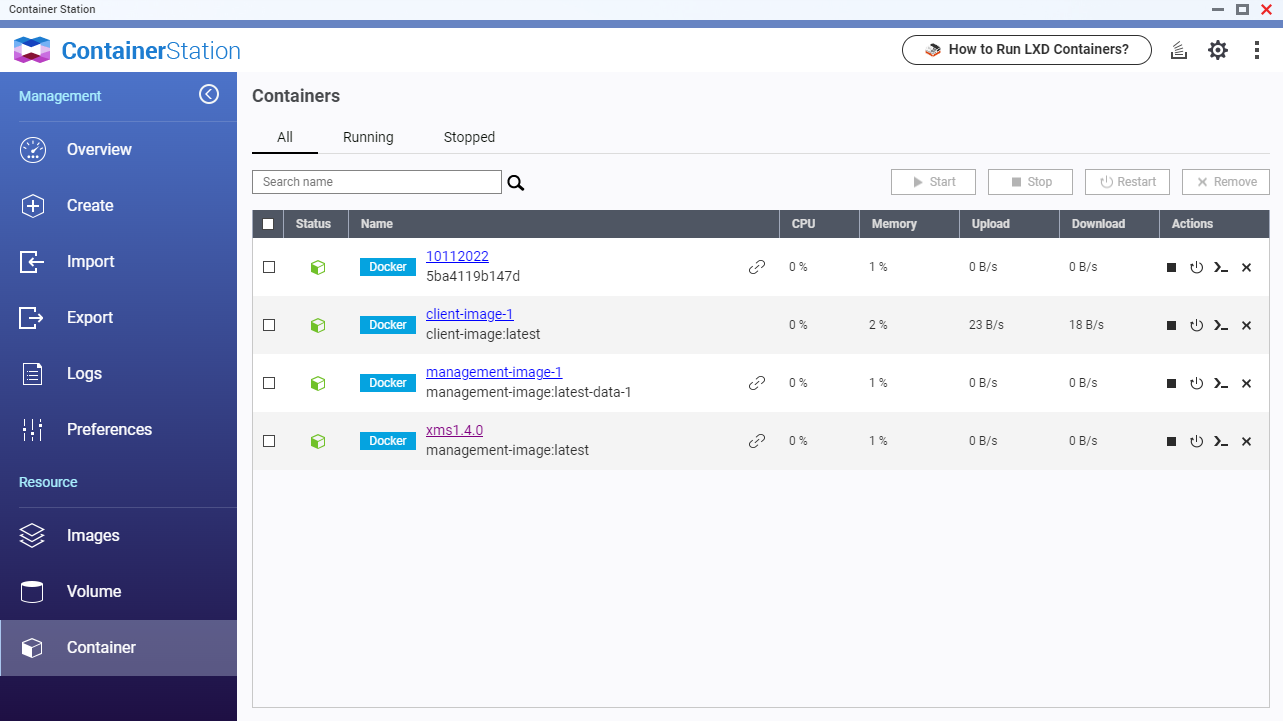Collapse the Management sidebar panel
The width and height of the screenshot is (1283, 721).
coord(209,93)
